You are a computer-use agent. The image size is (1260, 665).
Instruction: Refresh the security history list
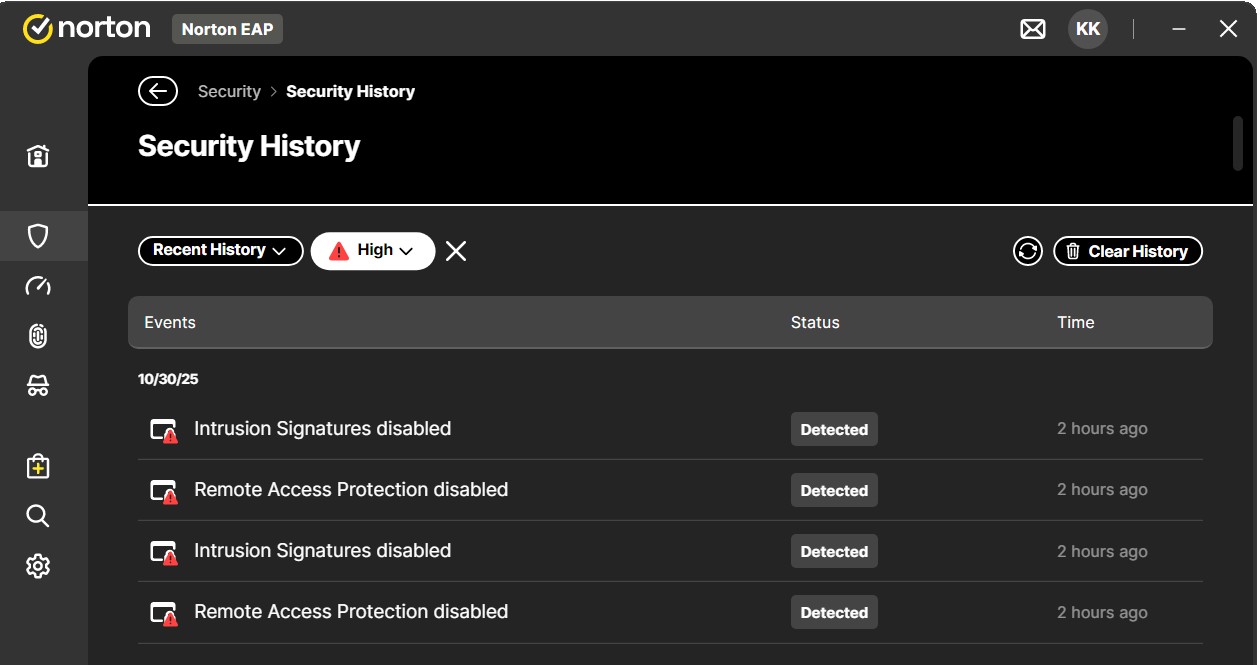click(1028, 251)
